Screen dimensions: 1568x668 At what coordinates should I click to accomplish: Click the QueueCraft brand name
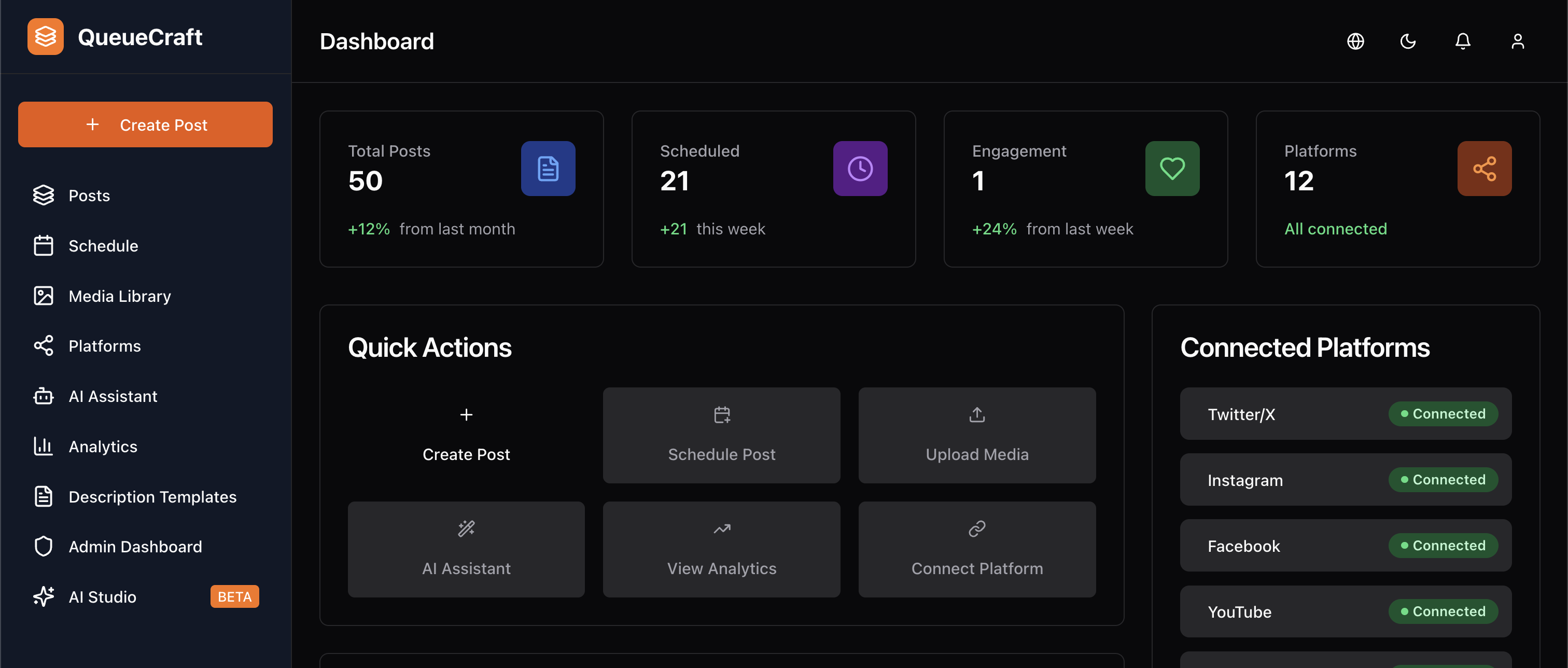tap(140, 37)
